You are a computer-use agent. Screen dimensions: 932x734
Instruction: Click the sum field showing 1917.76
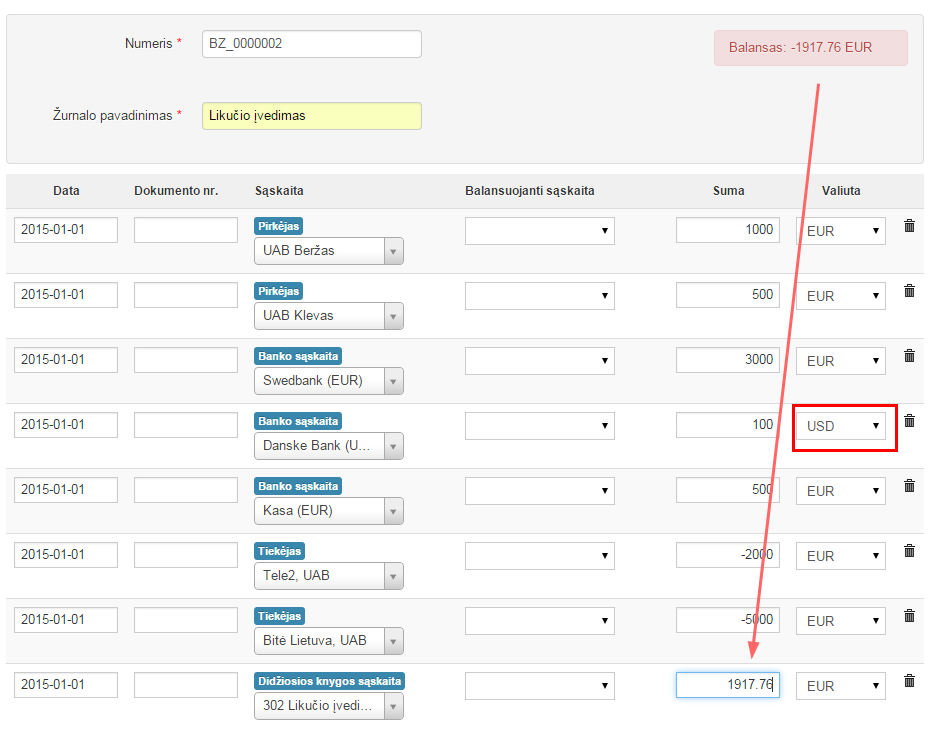[727, 685]
